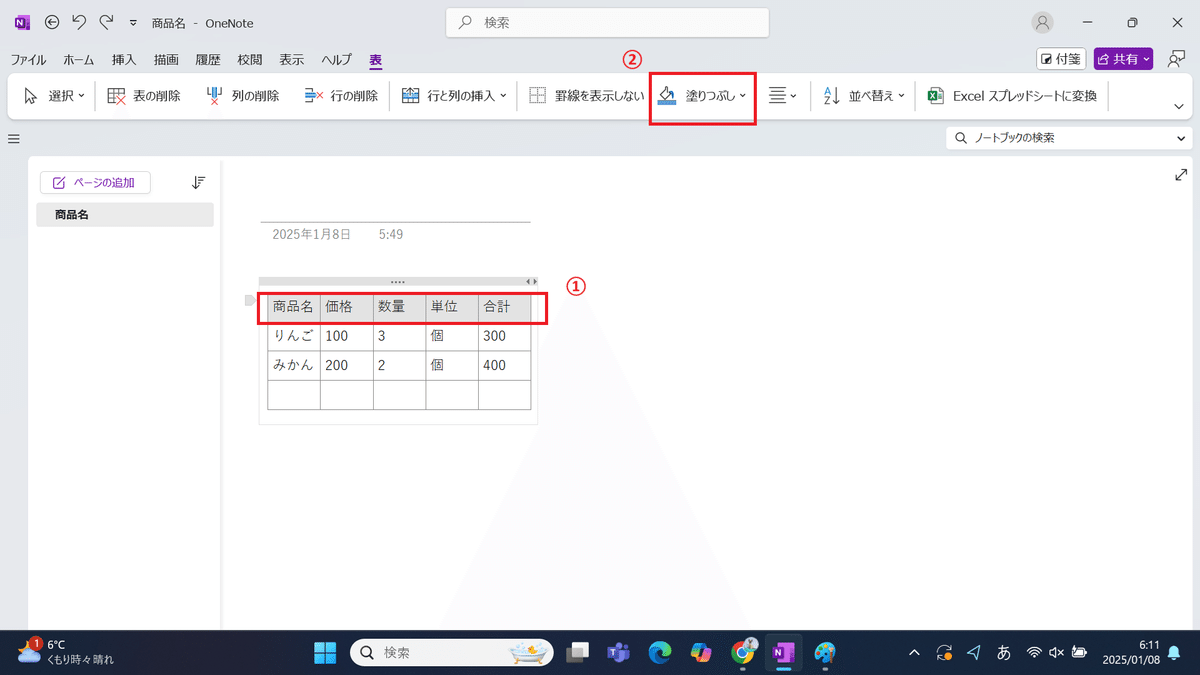Redo the last action
Viewport: 1200px width, 675px height.
point(105,22)
